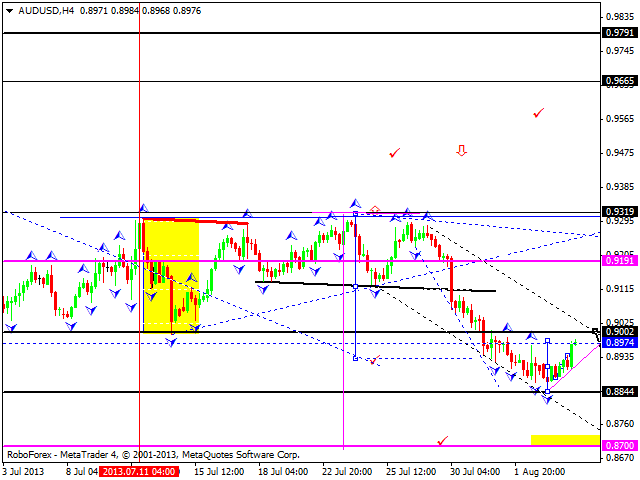Click the 0.9002 price level label
This screenshot has height=480, width=640.
[x=619, y=332]
